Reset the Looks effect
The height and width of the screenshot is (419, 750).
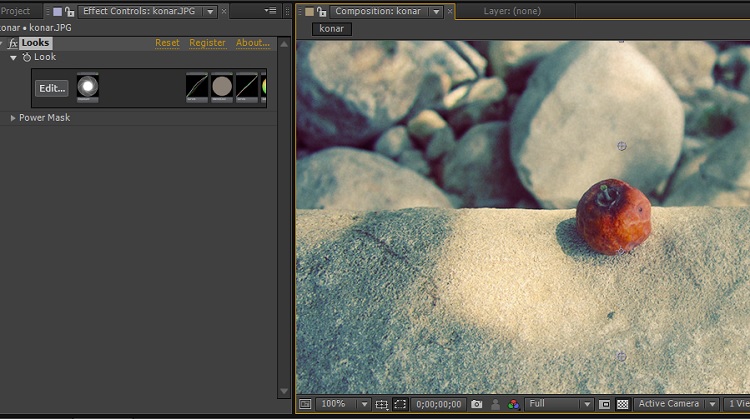coord(167,43)
